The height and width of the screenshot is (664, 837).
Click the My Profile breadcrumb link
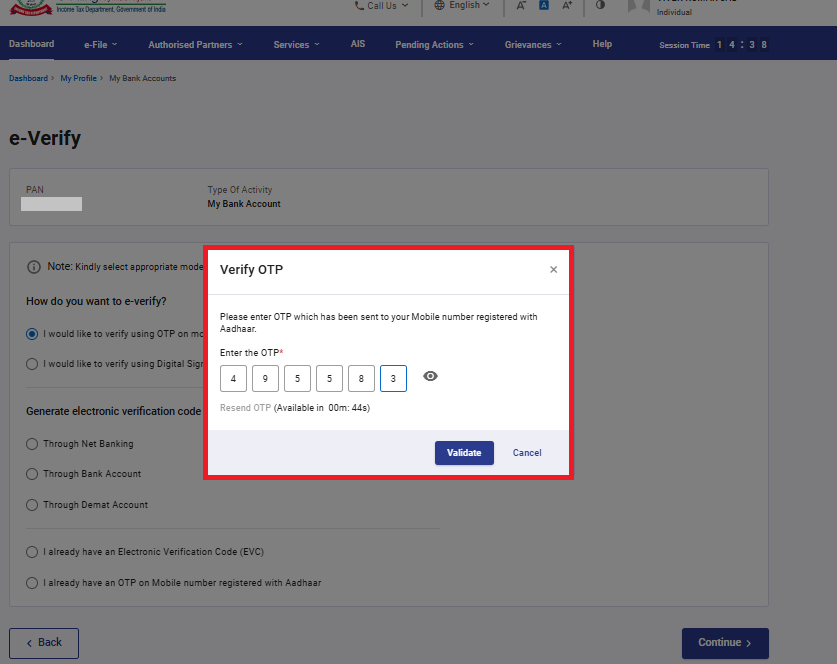click(78, 78)
